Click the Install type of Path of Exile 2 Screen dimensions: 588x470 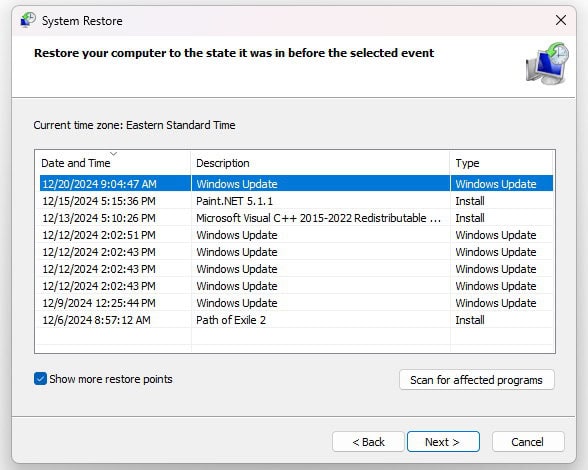(470, 320)
